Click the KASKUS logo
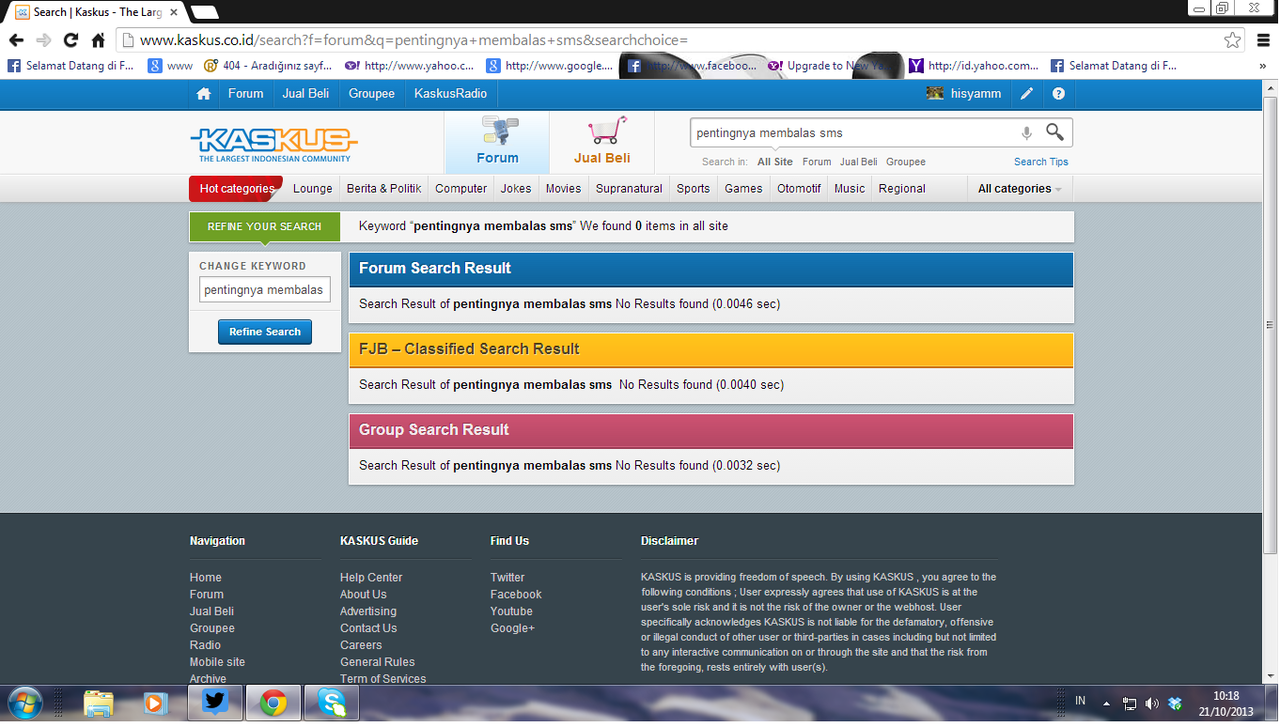The width and height of the screenshot is (1280, 727). pos(273,144)
